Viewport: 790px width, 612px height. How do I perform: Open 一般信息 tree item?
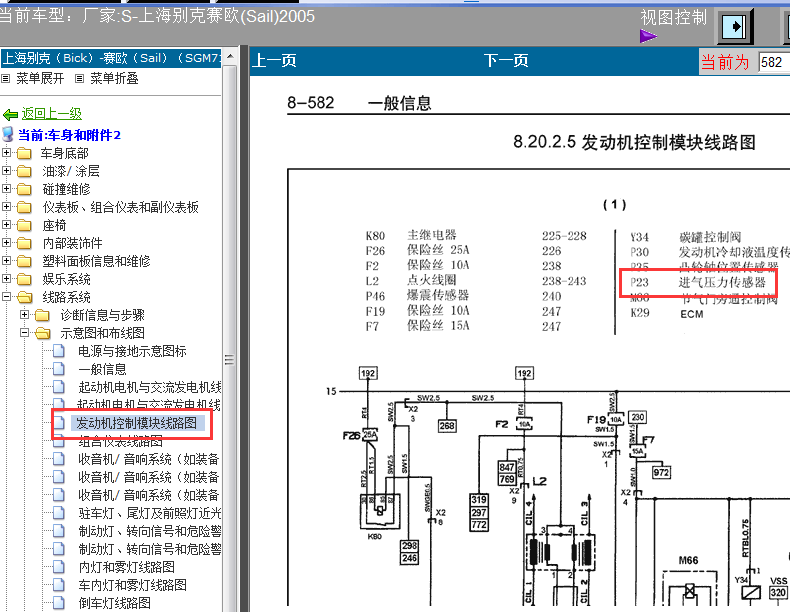coord(102,369)
